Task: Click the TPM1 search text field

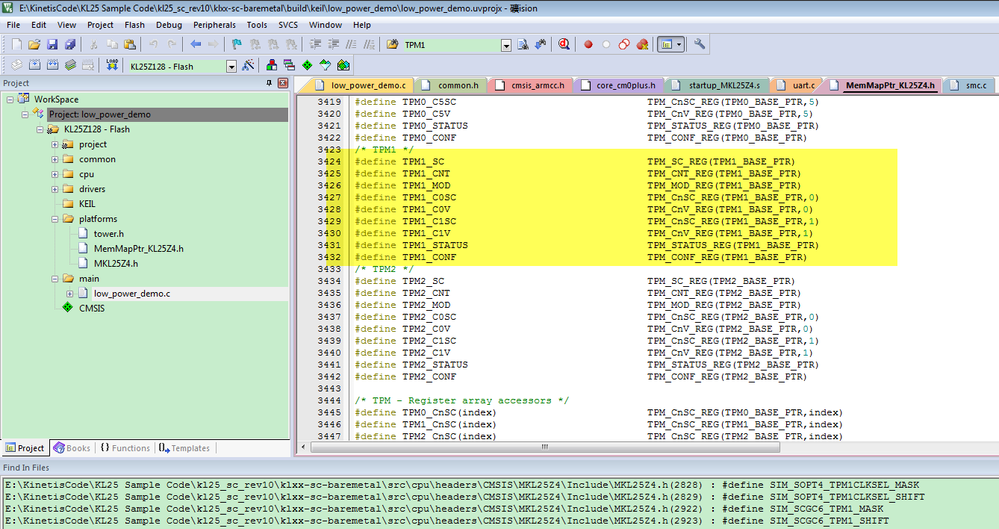Action: pos(452,45)
